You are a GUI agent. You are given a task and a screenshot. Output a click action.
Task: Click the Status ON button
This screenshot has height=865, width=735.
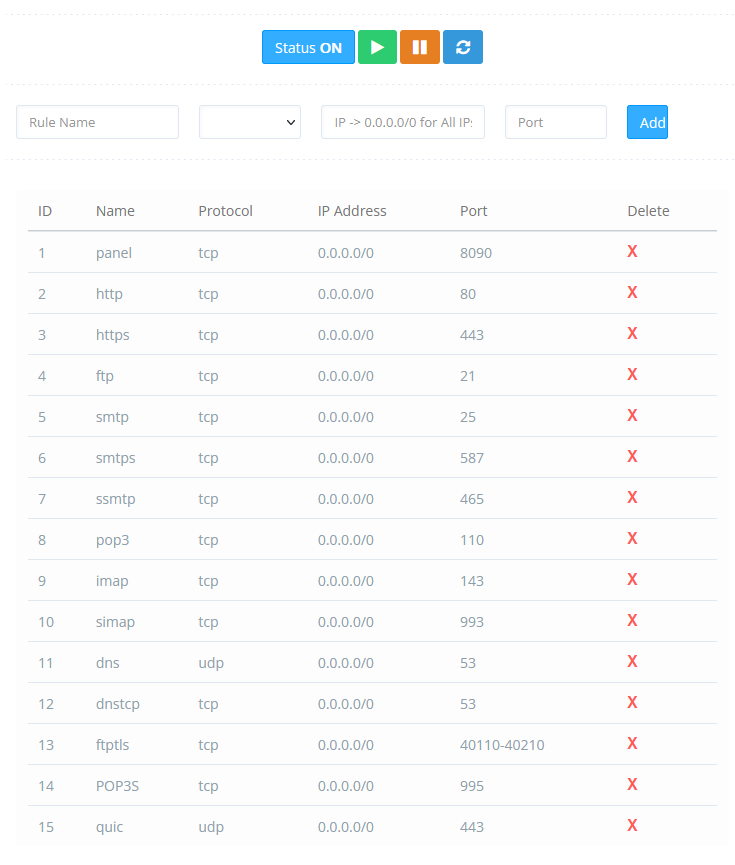pos(308,47)
